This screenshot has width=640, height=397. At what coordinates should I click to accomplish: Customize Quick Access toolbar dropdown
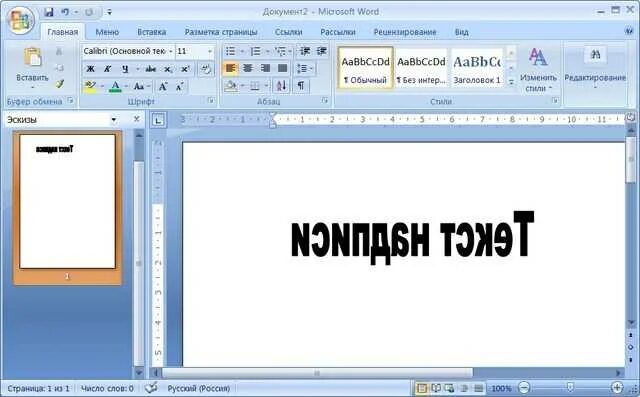pos(109,12)
